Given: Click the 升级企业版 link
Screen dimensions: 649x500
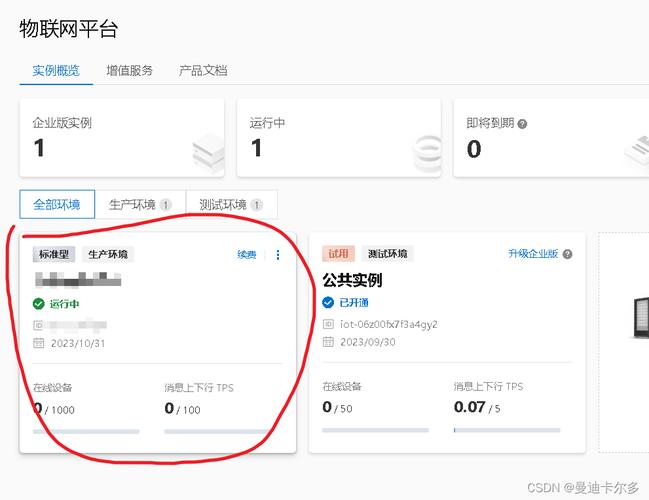Looking at the screenshot, I should point(533,253).
